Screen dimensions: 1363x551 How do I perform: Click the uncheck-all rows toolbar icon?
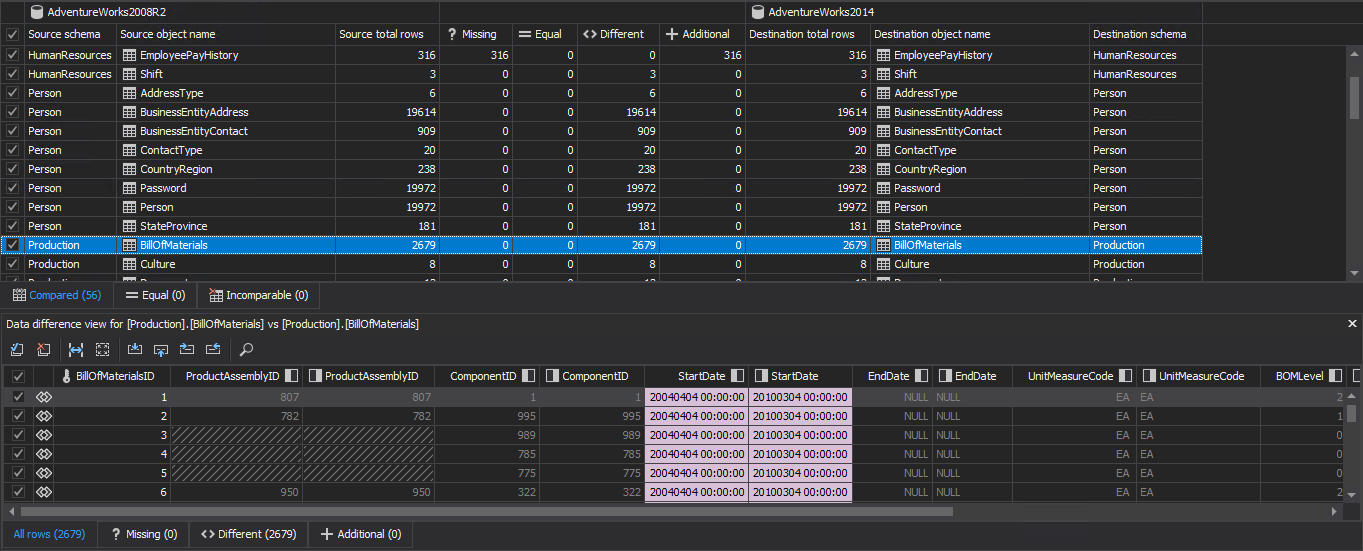(x=43, y=350)
